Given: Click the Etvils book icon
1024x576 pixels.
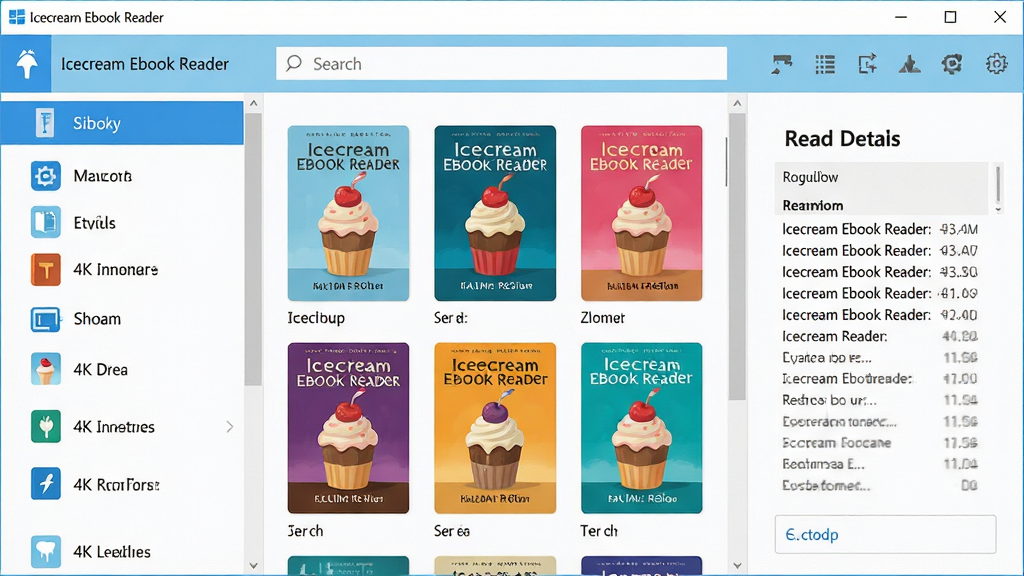Looking at the screenshot, I should (46, 222).
